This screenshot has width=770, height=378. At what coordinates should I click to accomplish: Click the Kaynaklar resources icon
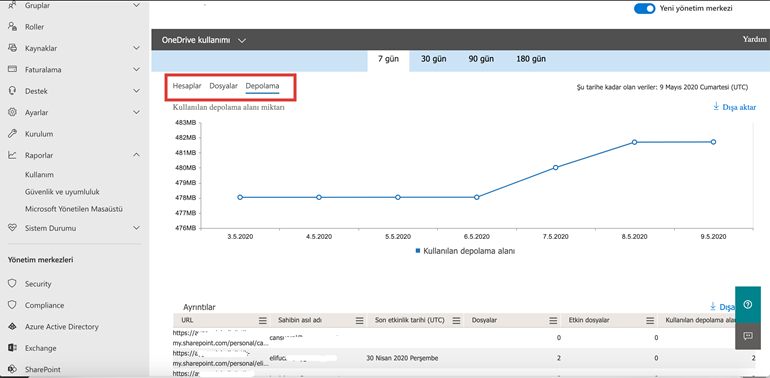(12, 48)
